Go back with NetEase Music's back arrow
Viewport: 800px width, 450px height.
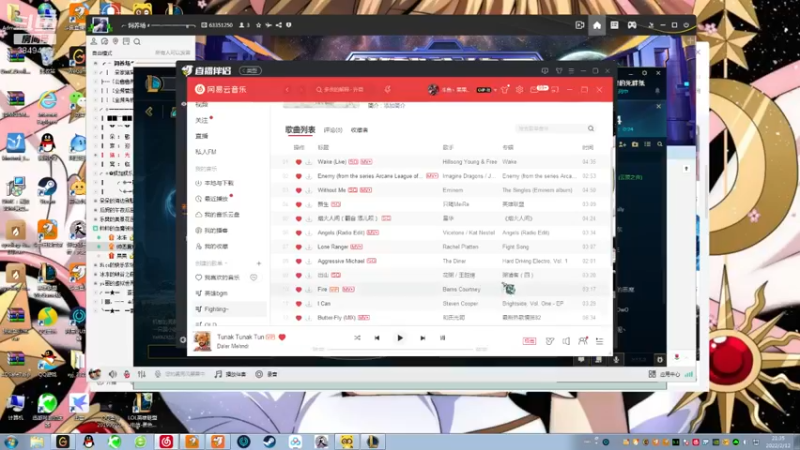click(287, 90)
